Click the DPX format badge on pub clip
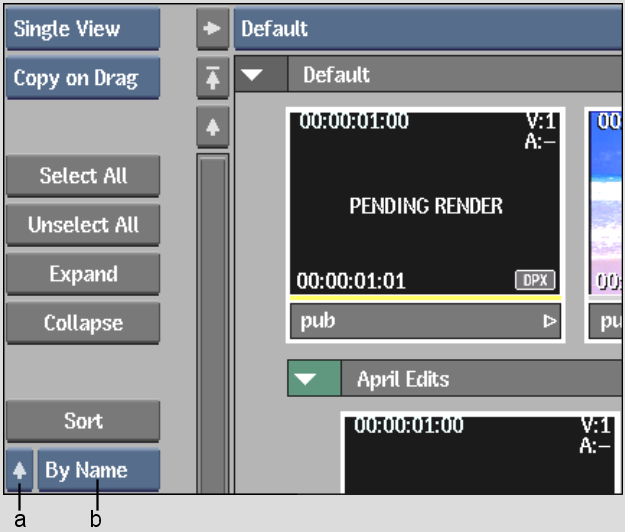Image resolution: width=625 pixels, height=532 pixels. point(535,280)
